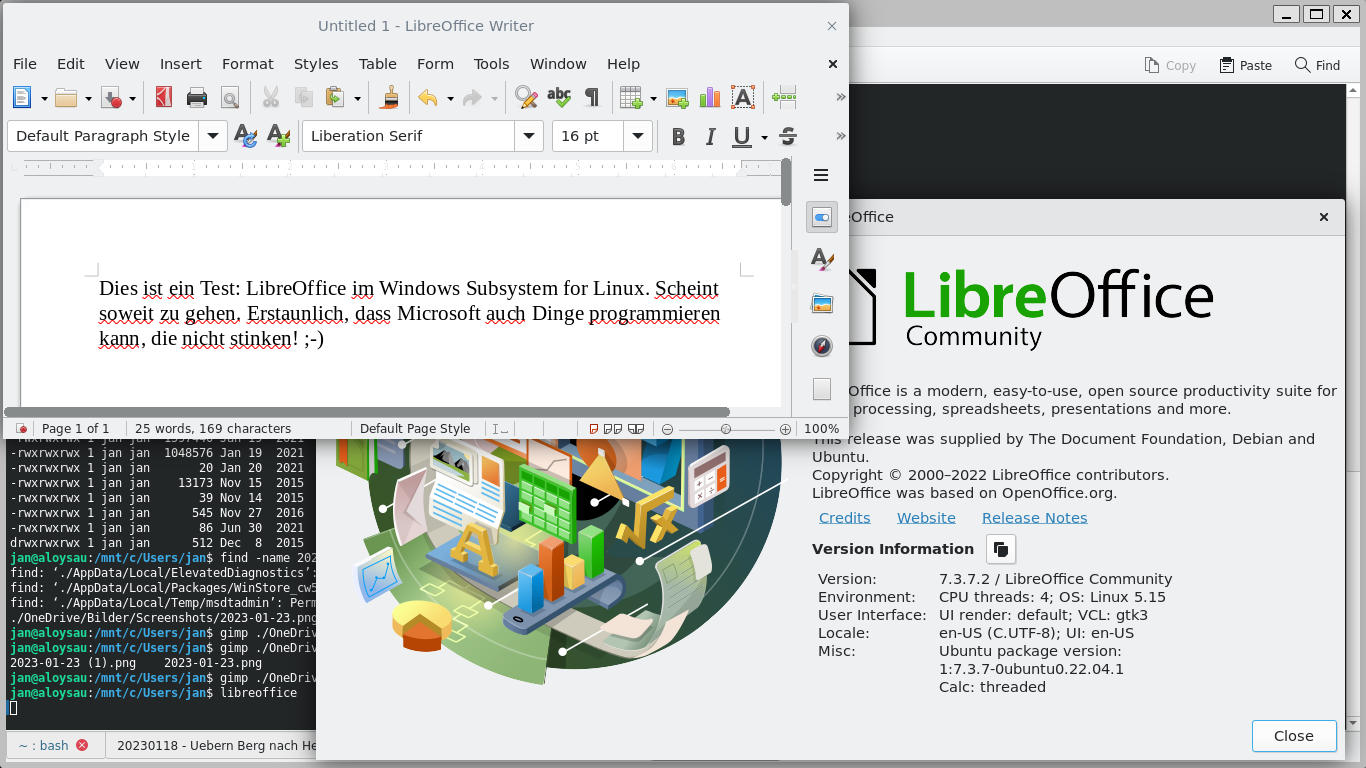Switch to book view
Viewport: 1366px width, 768px height.
636,429
